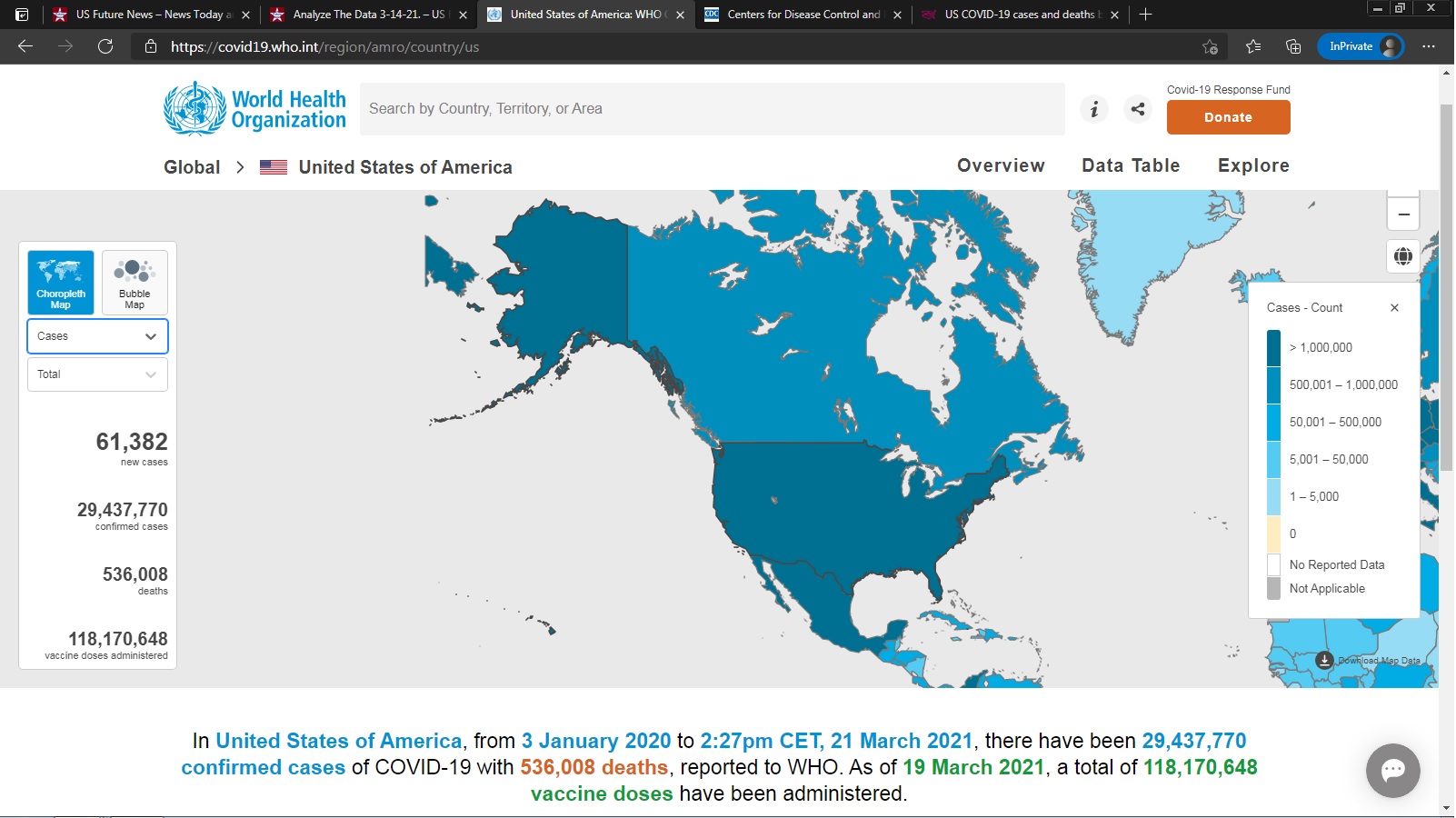Switch to Choropleth Map view
Viewport: 1456px width, 818px height.
tap(61, 283)
